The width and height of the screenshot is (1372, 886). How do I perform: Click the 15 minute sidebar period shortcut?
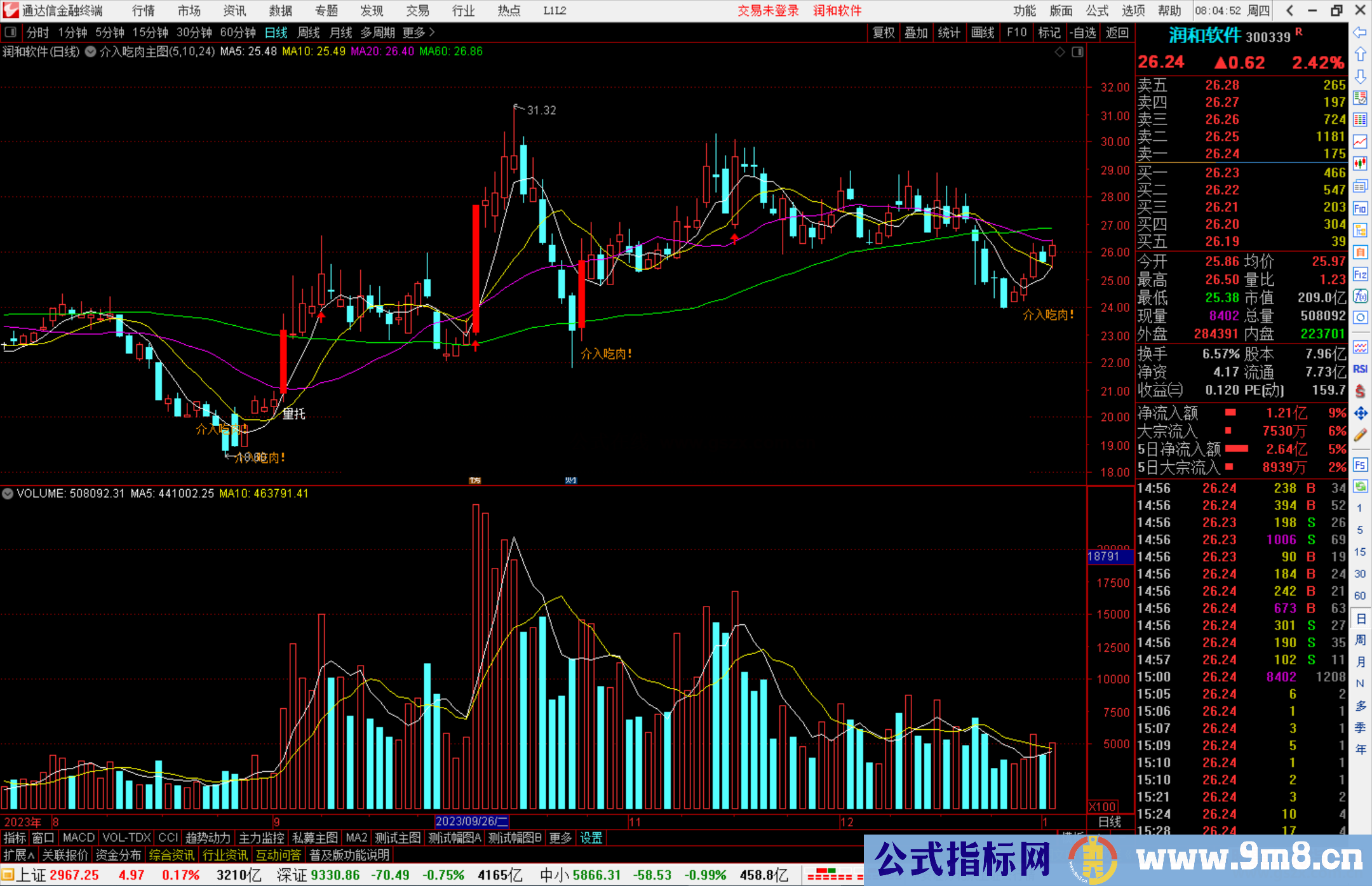click(1360, 552)
